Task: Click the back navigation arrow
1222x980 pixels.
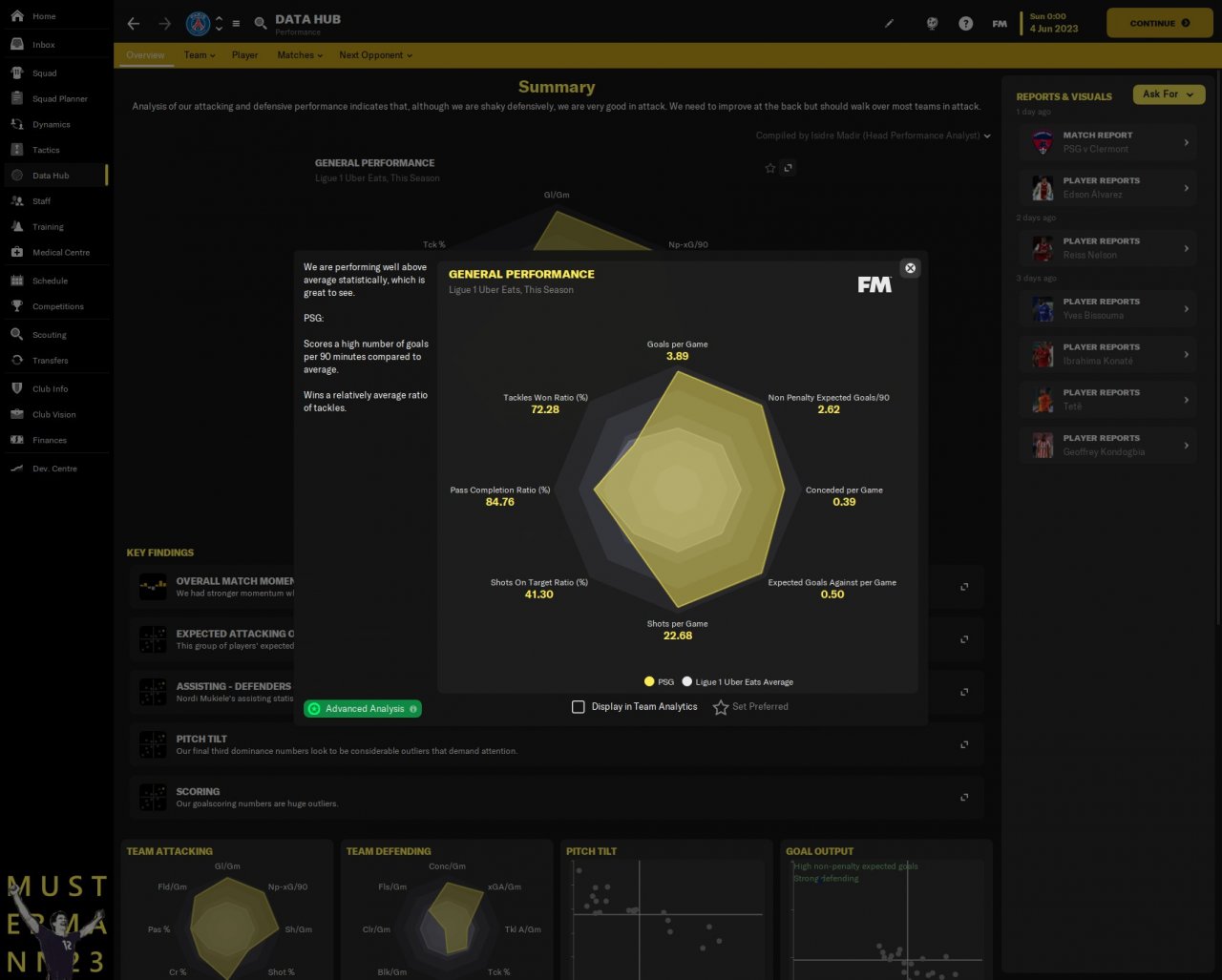Action: pos(134,24)
